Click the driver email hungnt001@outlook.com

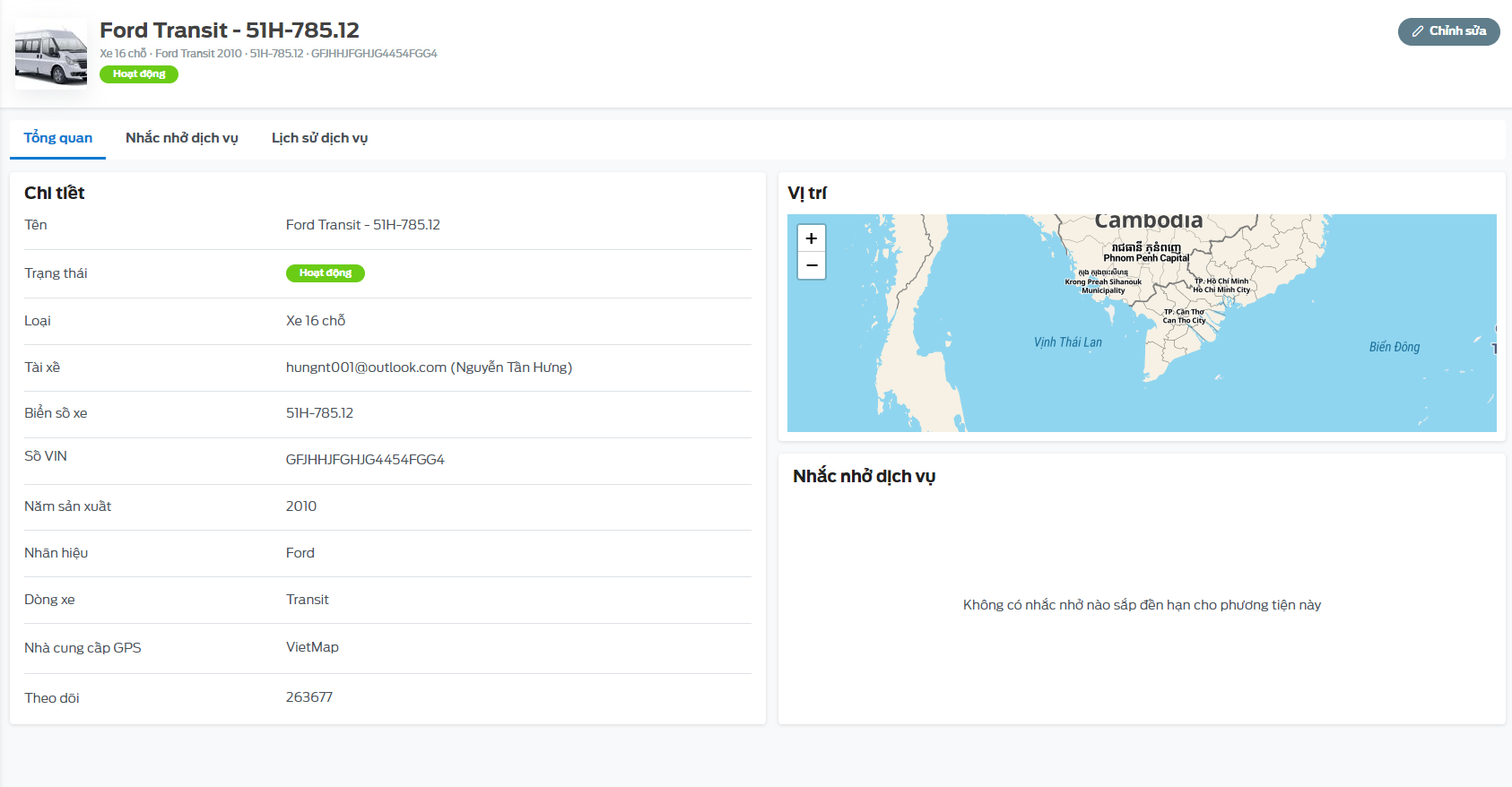tap(366, 368)
